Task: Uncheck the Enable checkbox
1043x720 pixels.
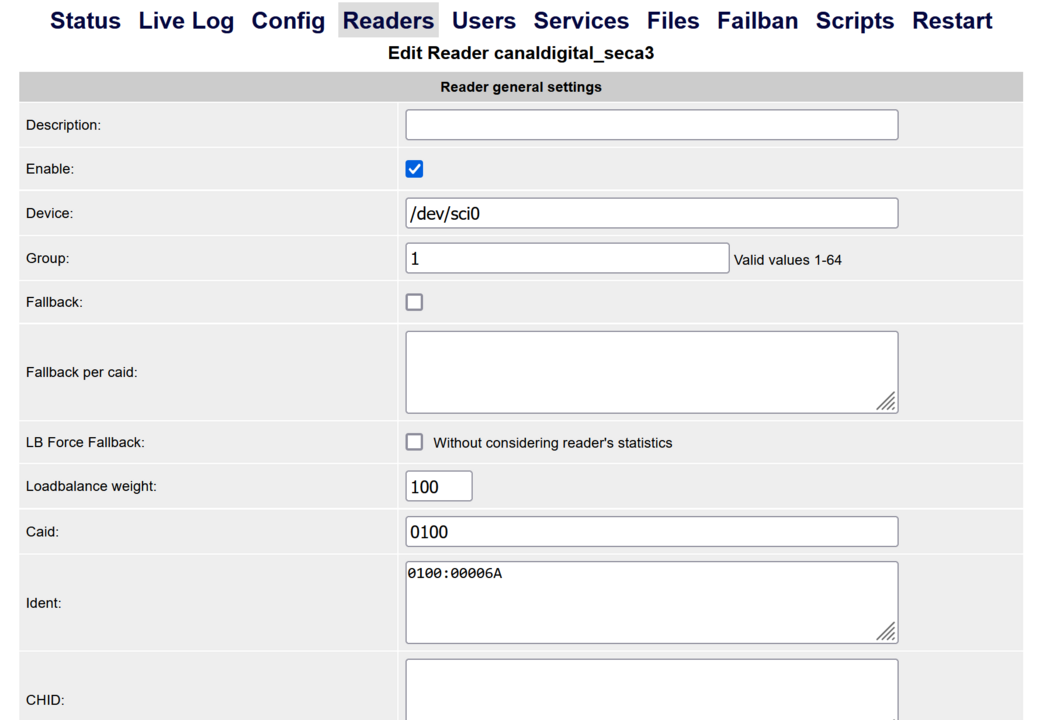Action: (414, 169)
